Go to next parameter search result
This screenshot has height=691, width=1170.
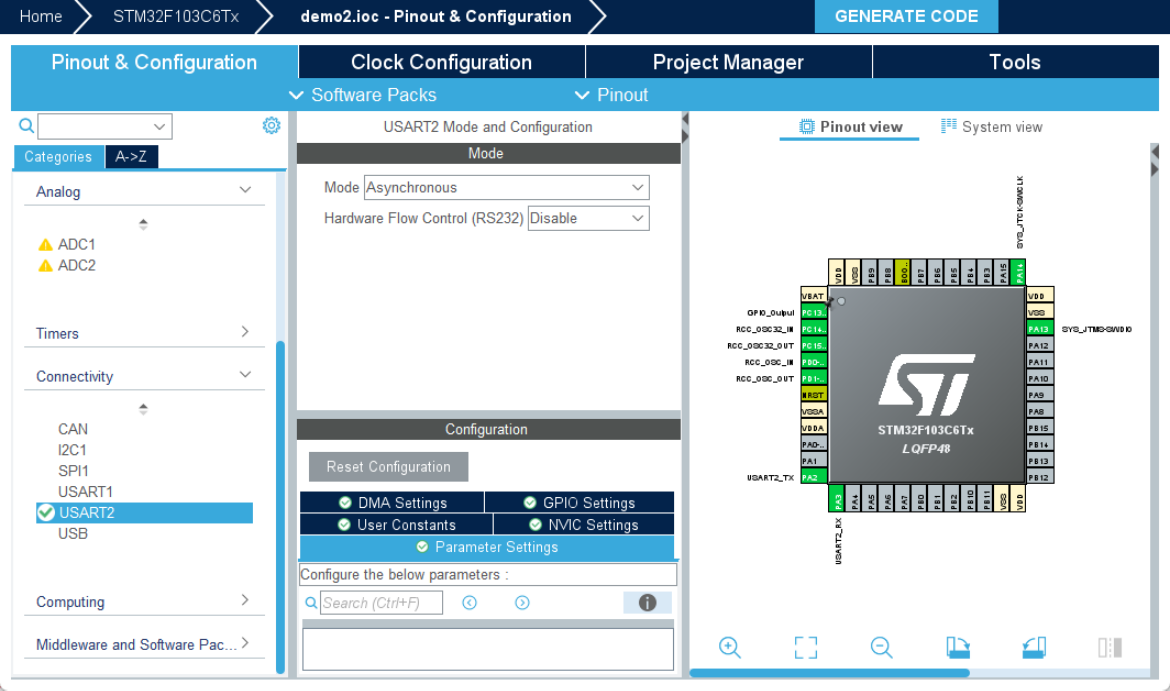coord(522,602)
